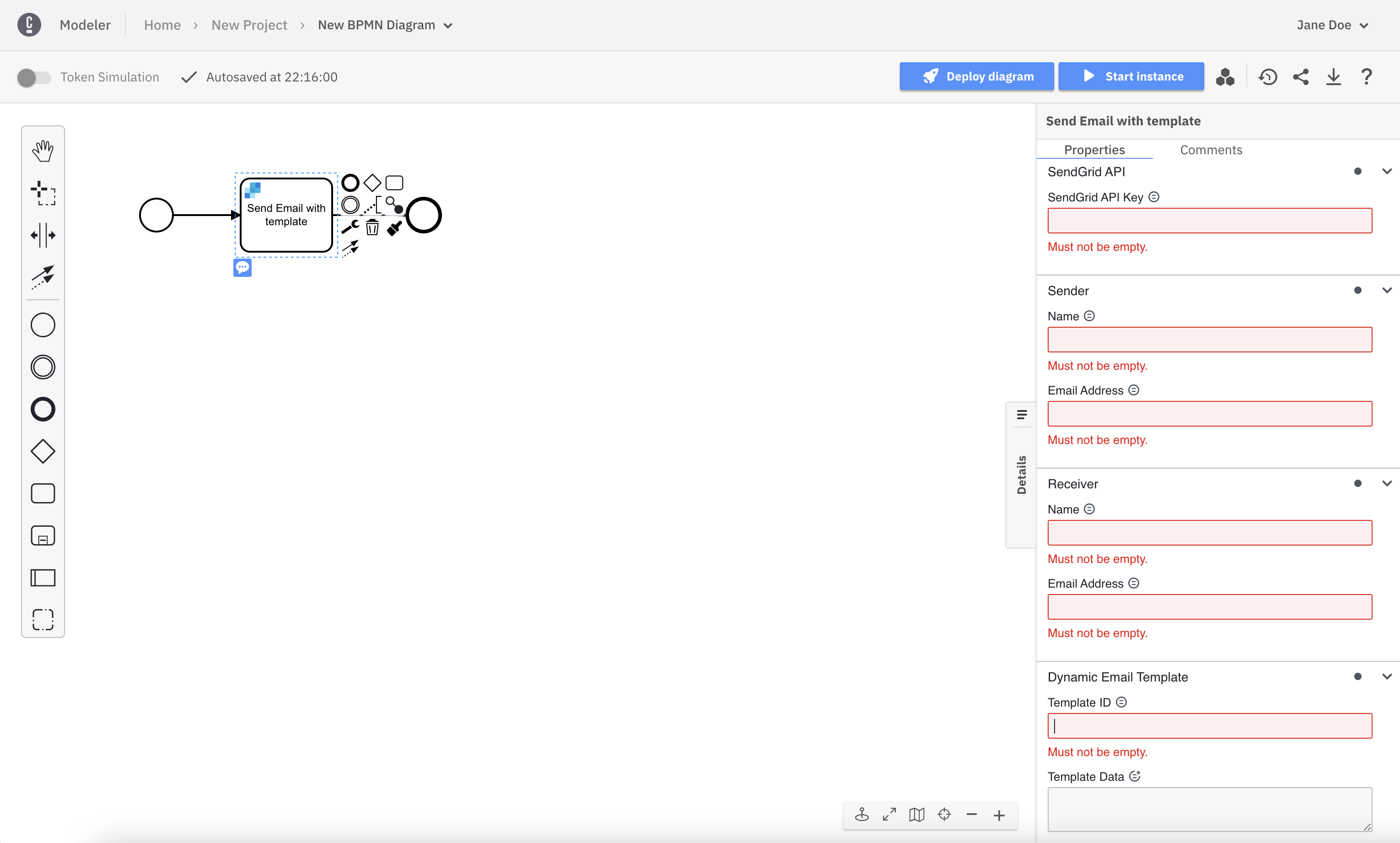Delete the Send Email task via trash icon
Screen dimensions: 1400x843
[x=372, y=227]
